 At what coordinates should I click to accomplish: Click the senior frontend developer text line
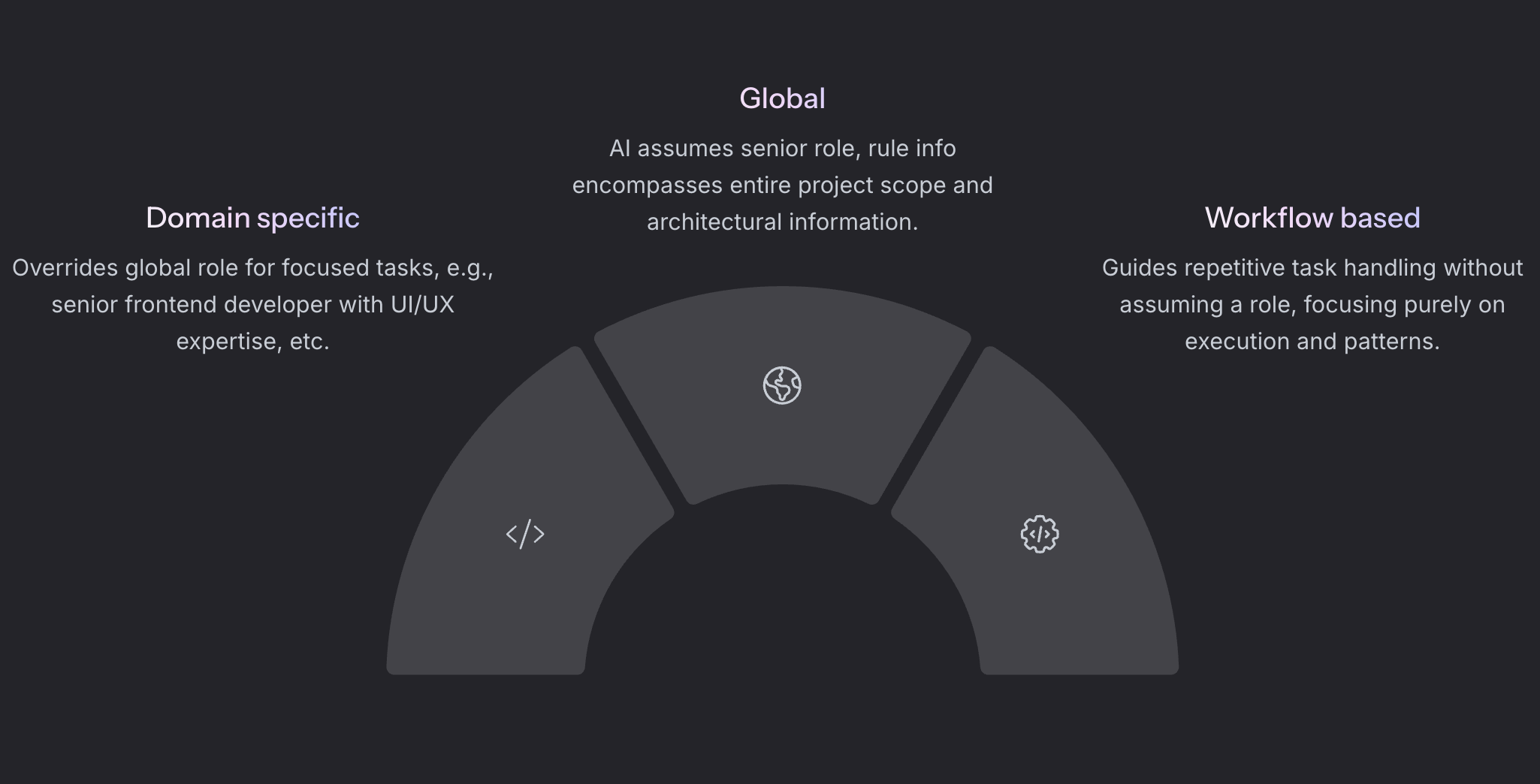[x=252, y=305]
